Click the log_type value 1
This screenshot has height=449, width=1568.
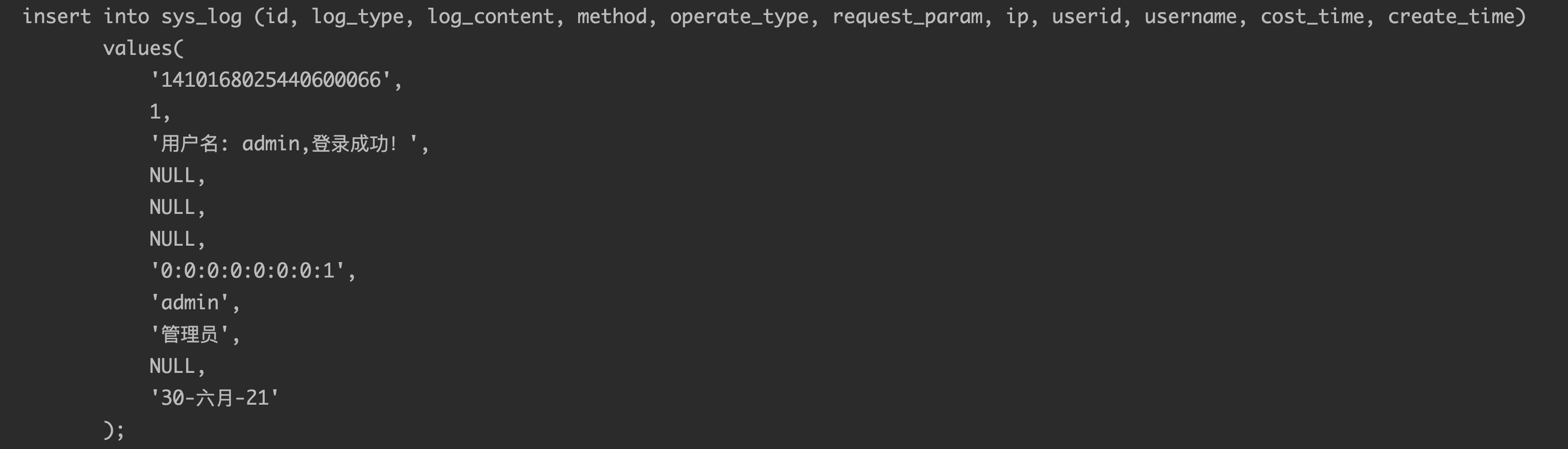point(155,111)
